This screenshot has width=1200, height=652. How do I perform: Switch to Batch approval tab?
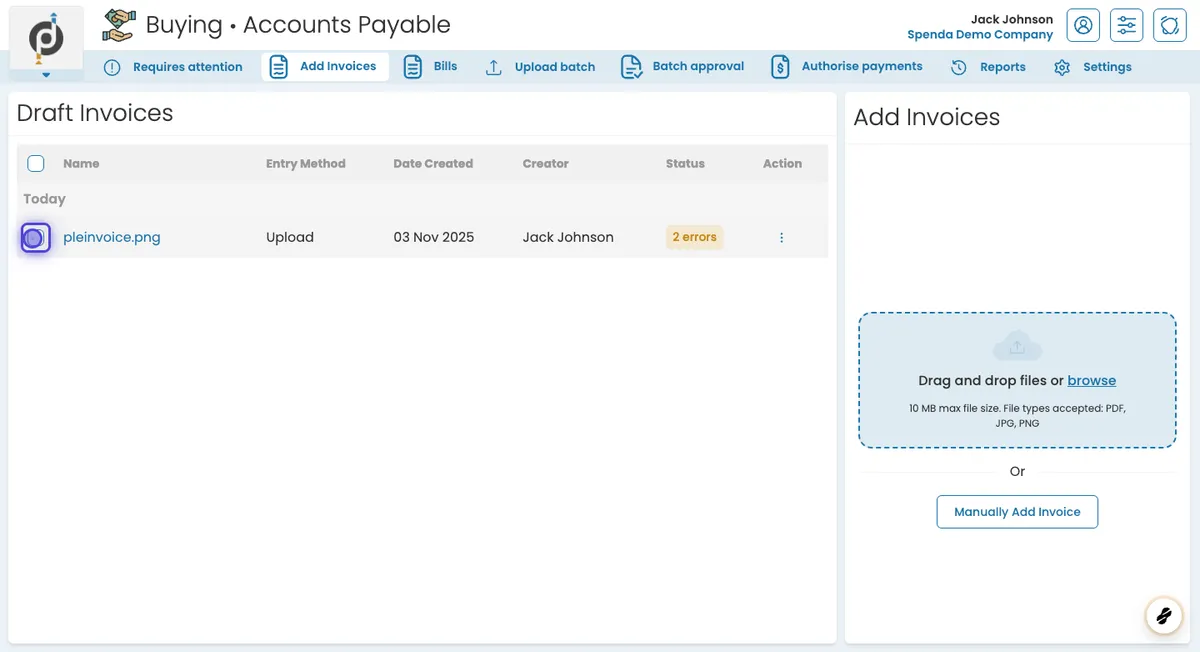pyautogui.click(x=683, y=67)
